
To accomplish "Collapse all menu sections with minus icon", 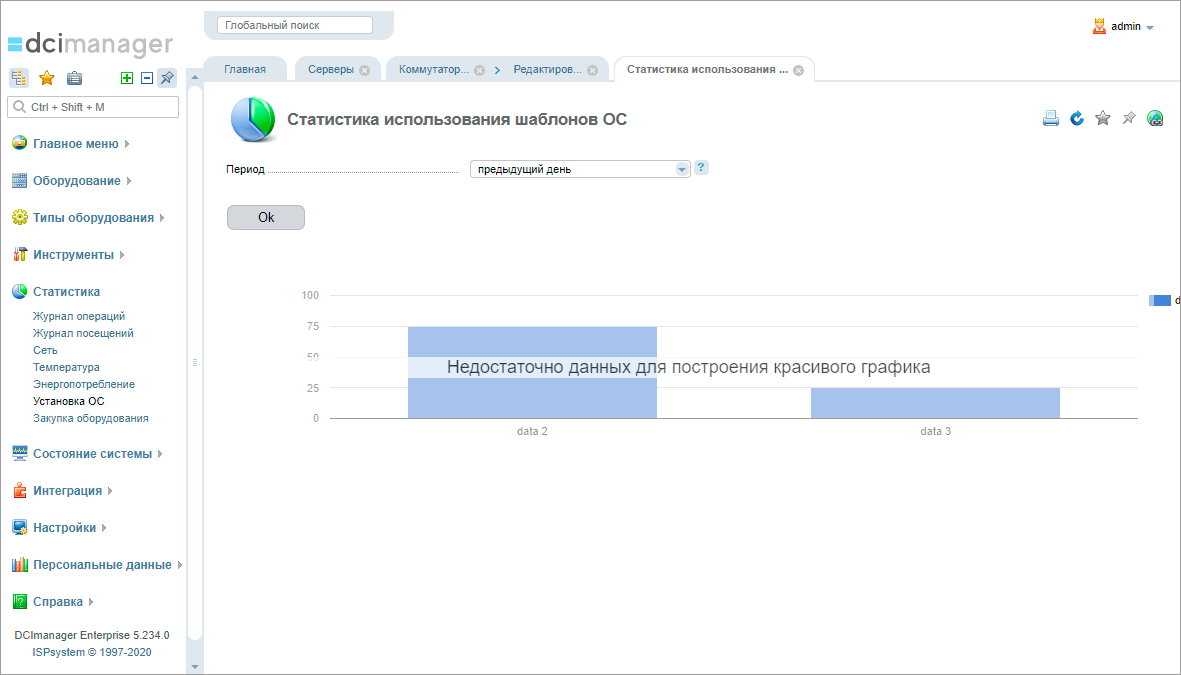I will tap(146, 77).
